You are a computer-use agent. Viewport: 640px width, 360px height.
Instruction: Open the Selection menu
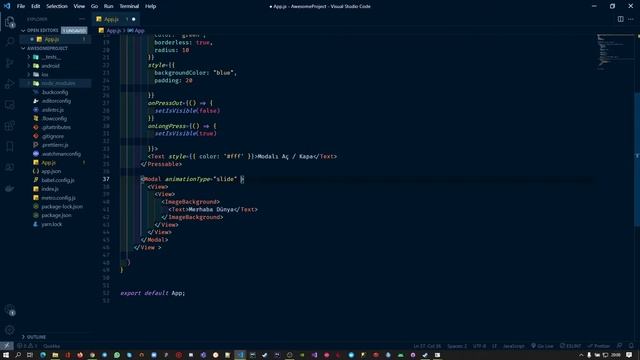[x=57, y=6]
